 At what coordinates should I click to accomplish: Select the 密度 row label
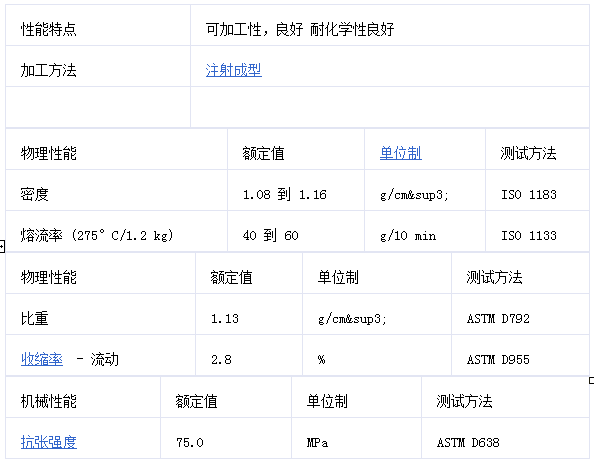point(34,194)
